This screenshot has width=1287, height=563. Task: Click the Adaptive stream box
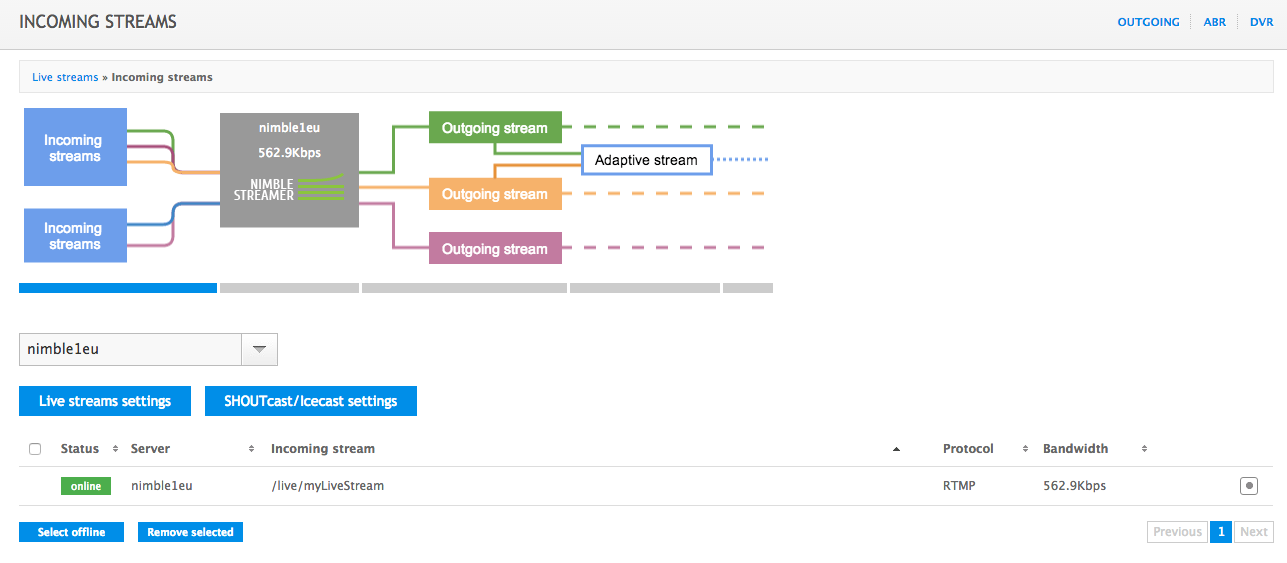[x=646, y=160]
